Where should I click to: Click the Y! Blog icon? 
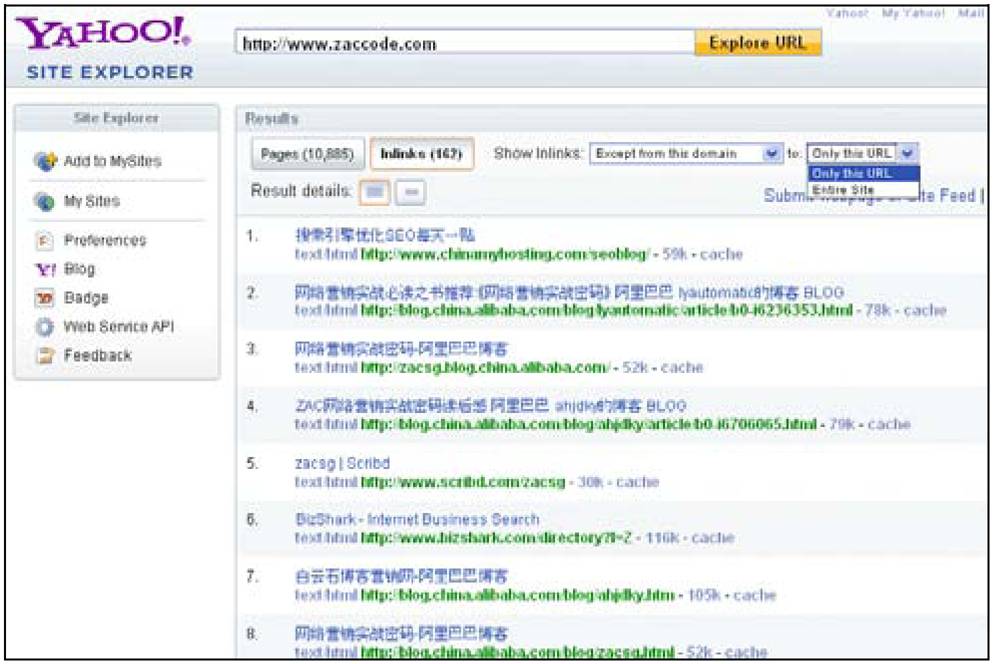click(x=44, y=269)
